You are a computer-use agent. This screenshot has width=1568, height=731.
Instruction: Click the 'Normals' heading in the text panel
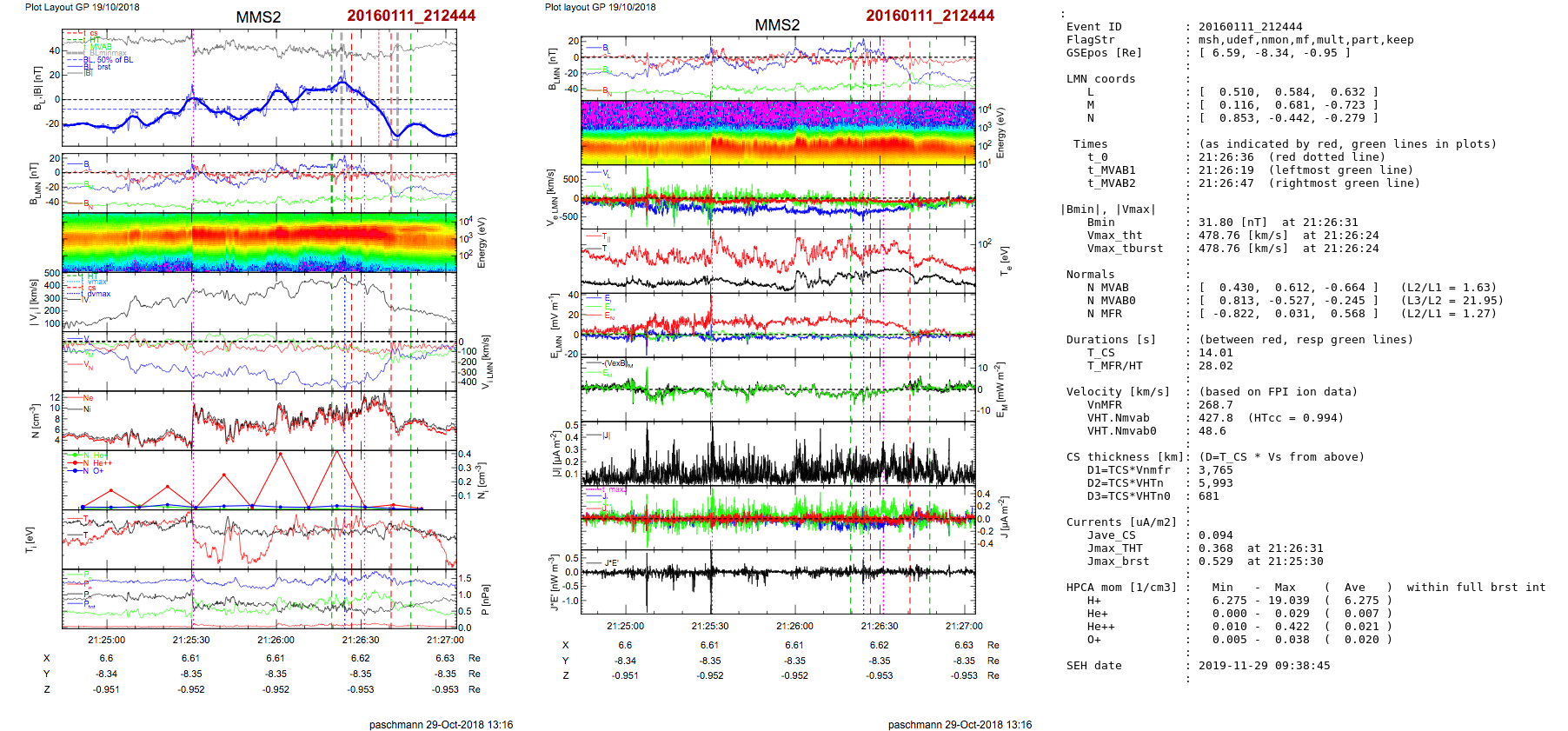coord(1090,275)
